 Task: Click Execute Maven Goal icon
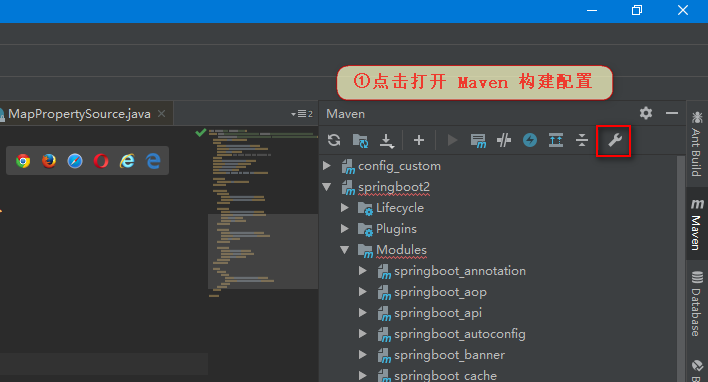coord(478,140)
